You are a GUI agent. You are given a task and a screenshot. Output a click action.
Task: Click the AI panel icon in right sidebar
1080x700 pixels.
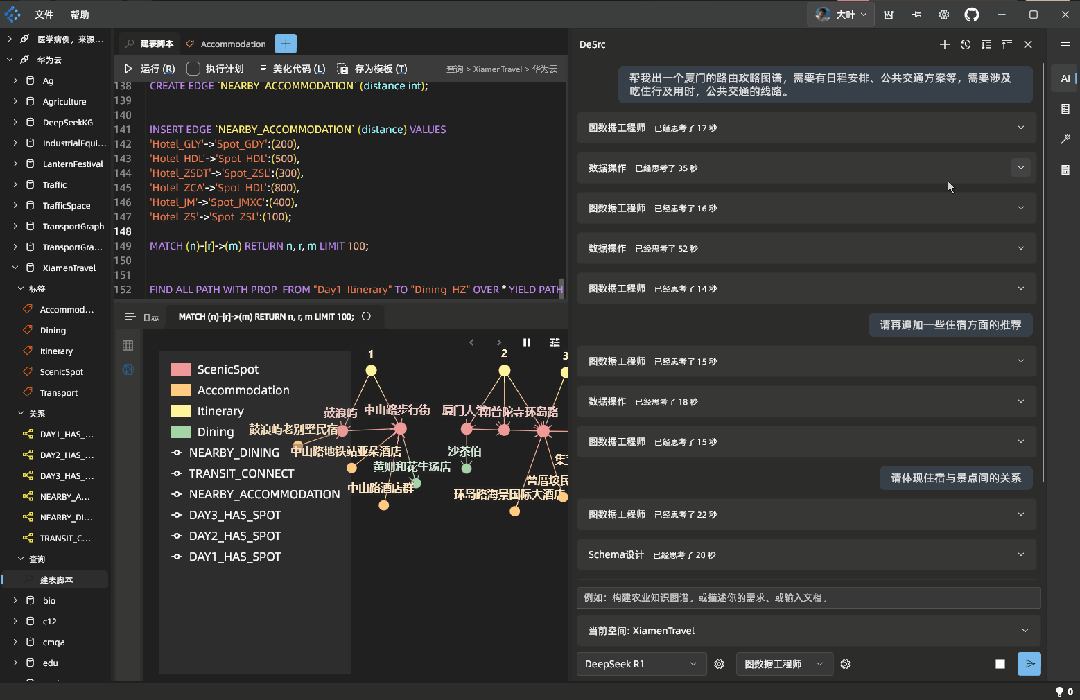tap(1065, 78)
